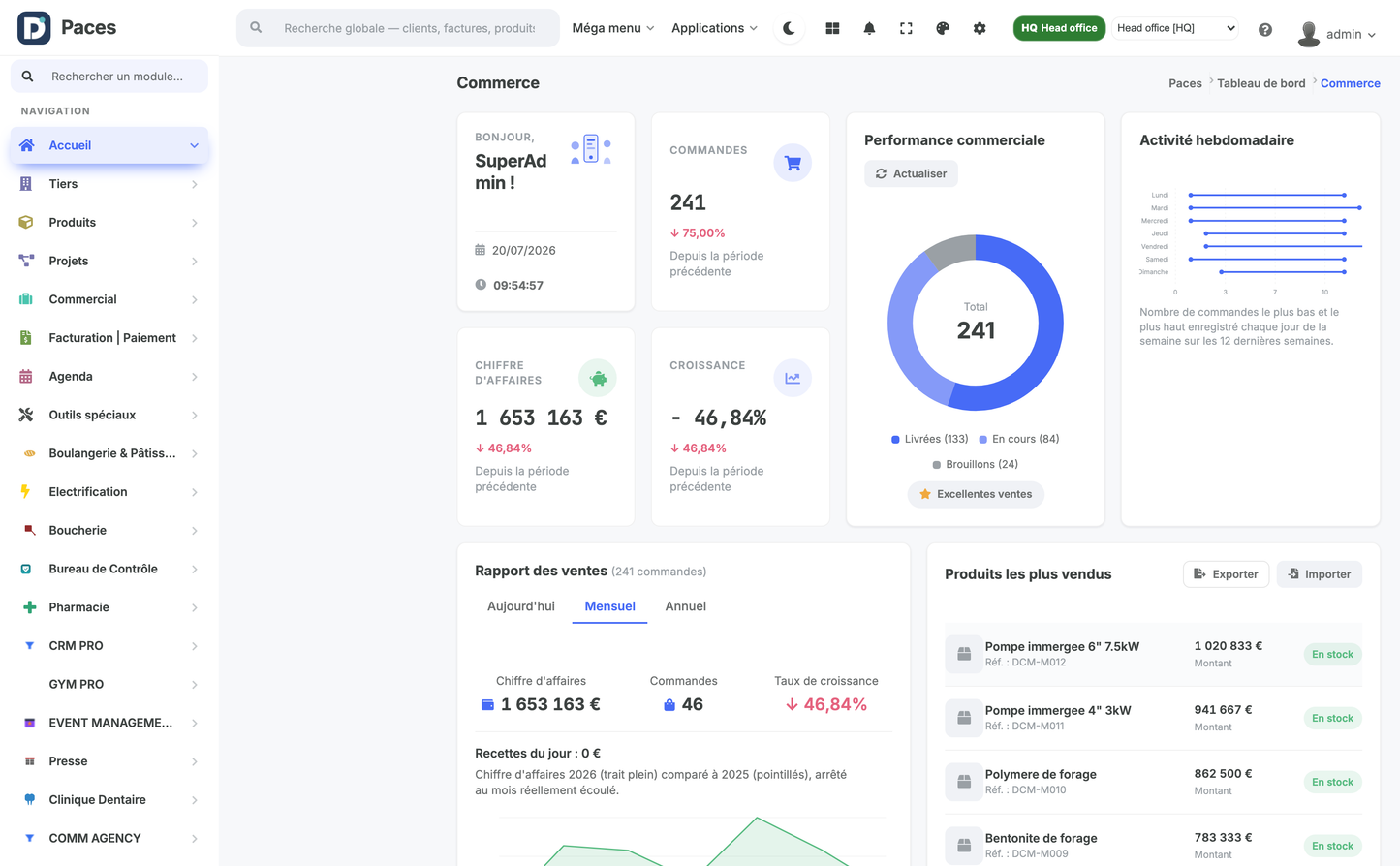Click the Agenda calendar icon in sidebar
Screen dimensions: 1400x866
(x=26, y=376)
